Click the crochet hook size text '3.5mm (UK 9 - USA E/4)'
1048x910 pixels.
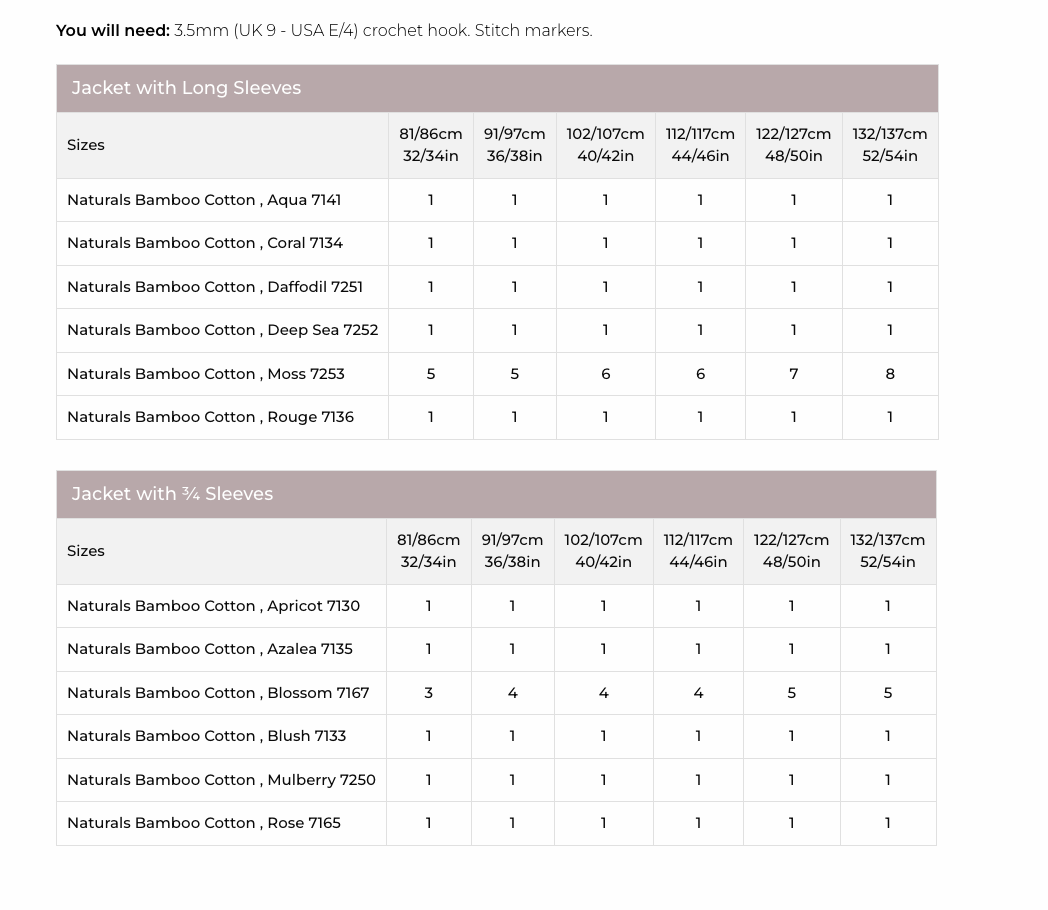coord(266,31)
